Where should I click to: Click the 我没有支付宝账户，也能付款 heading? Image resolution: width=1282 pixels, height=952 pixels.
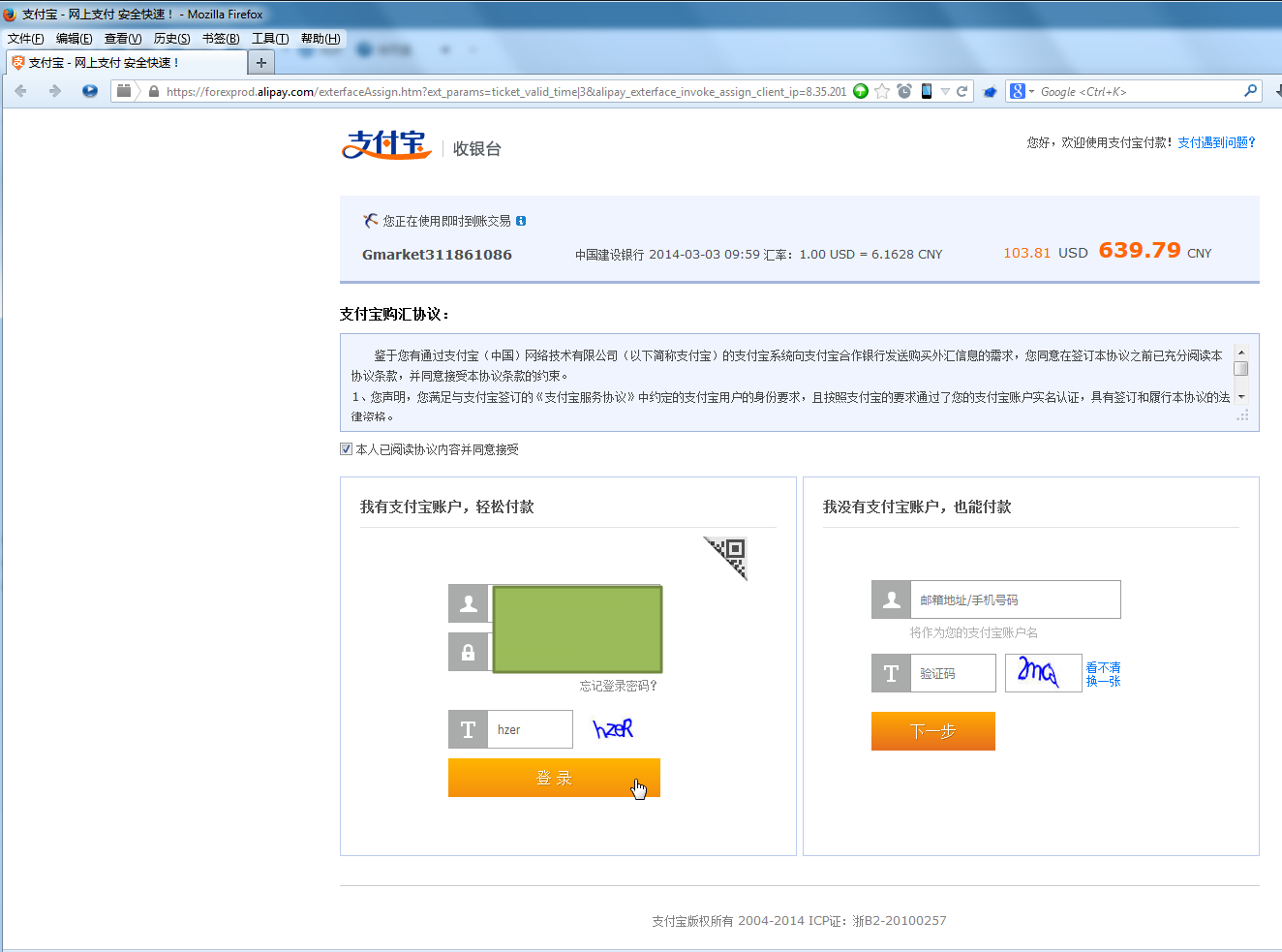917,507
